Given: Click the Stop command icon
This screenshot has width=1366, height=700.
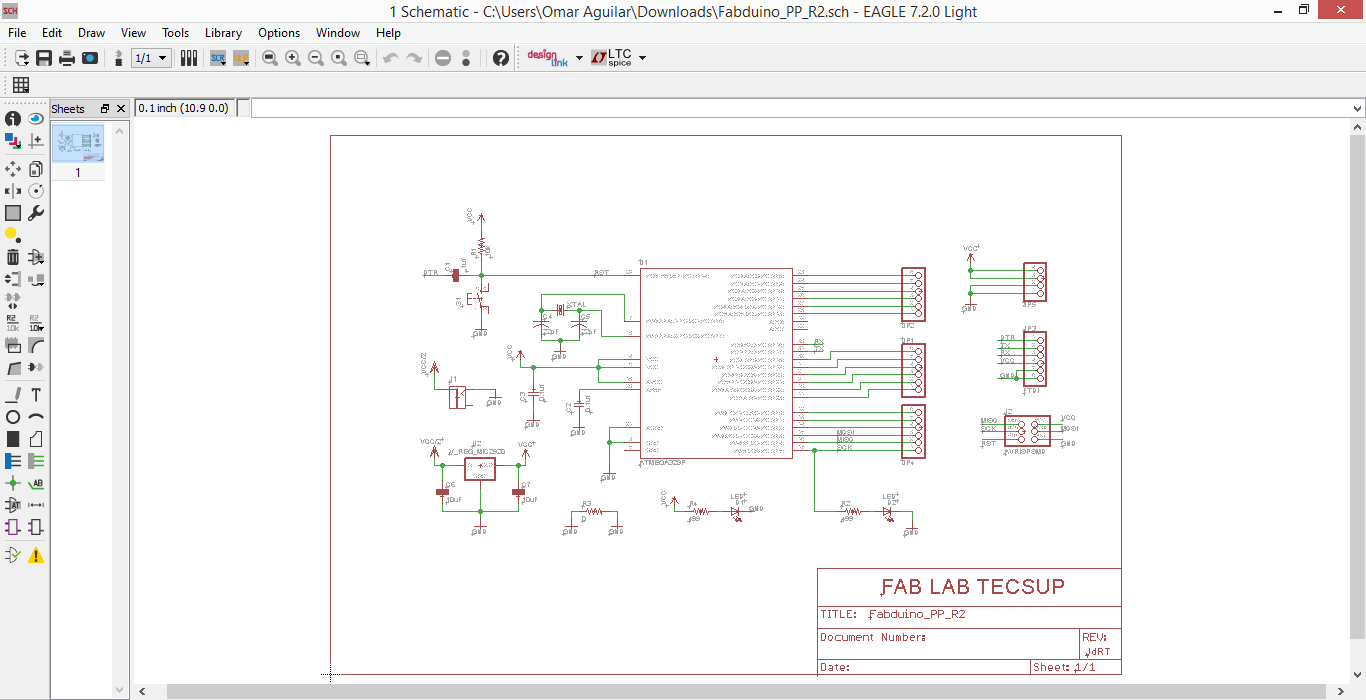Looking at the screenshot, I should pyautogui.click(x=443, y=58).
